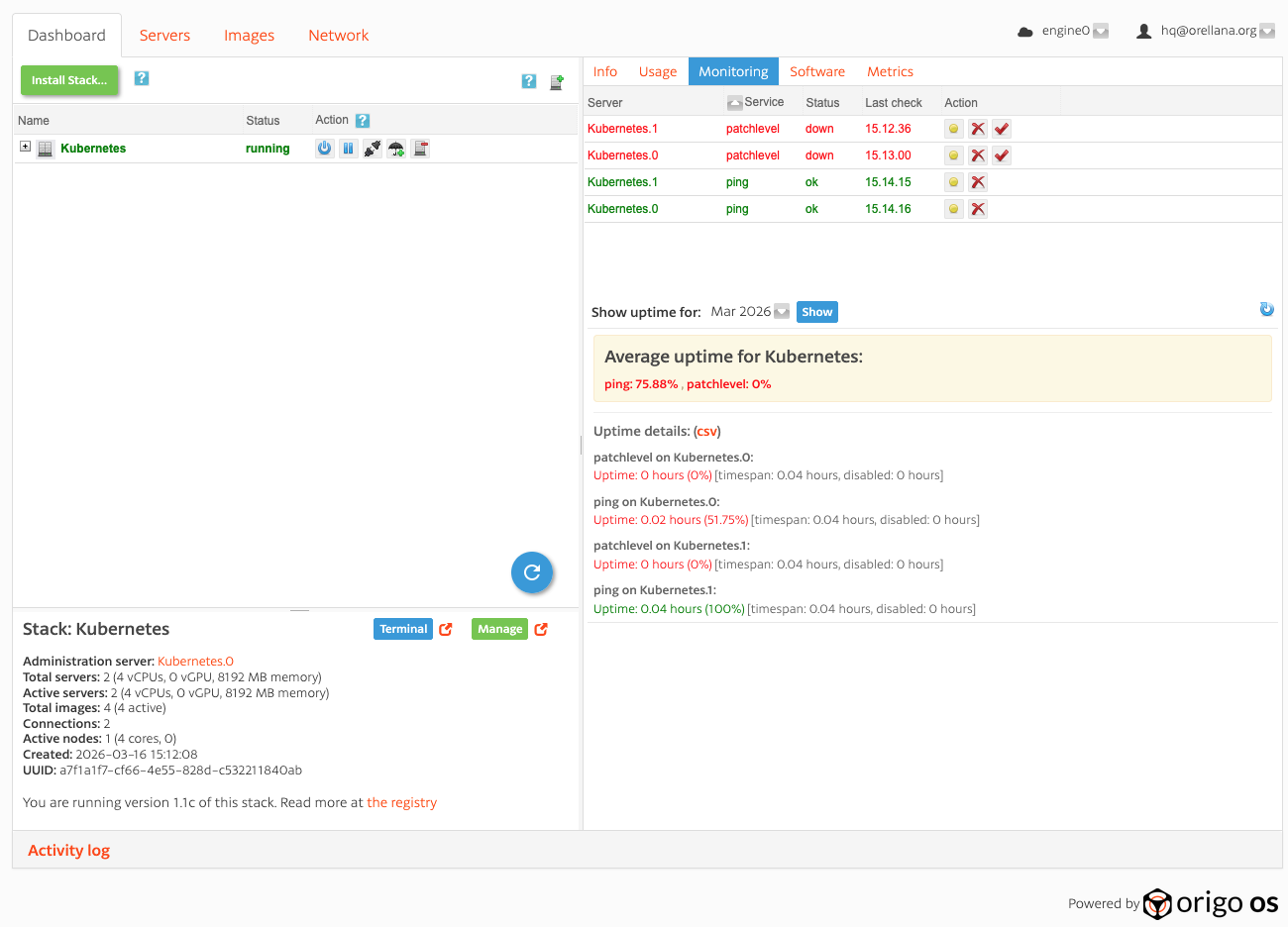The height and width of the screenshot is (927, 1288).
Task: Click the umbrella icon for the Kubernetes stack
Action: [396, 149]
